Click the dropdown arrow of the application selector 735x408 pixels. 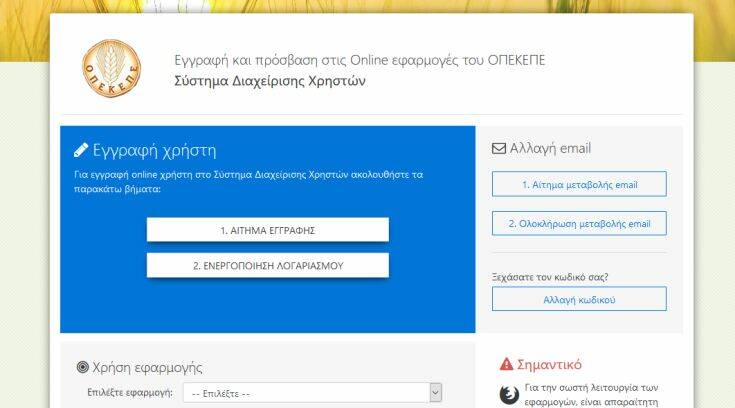click(x=435, y=393)
